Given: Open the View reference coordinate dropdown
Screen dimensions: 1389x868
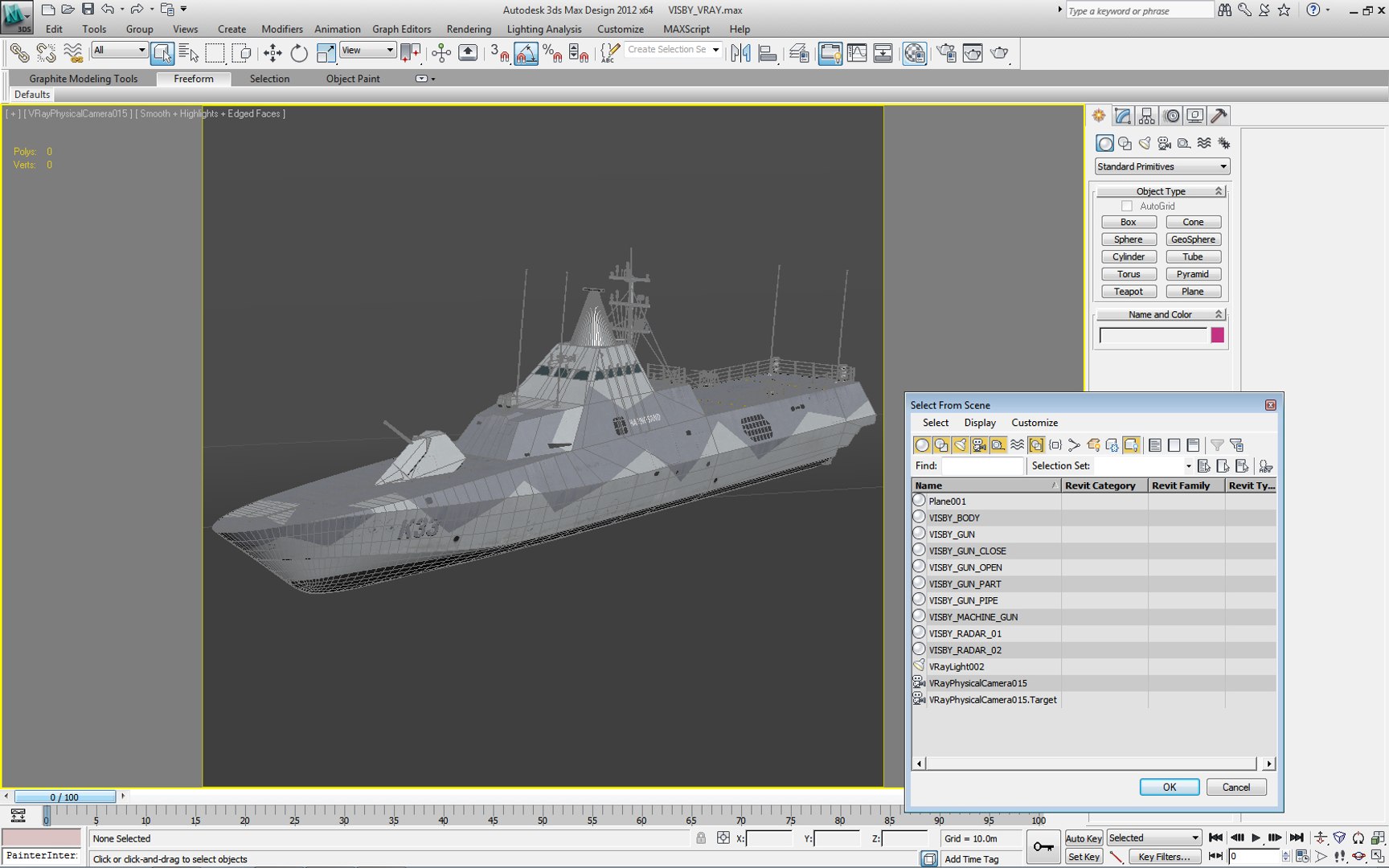Looking at the screenshot, I should 368,50.
